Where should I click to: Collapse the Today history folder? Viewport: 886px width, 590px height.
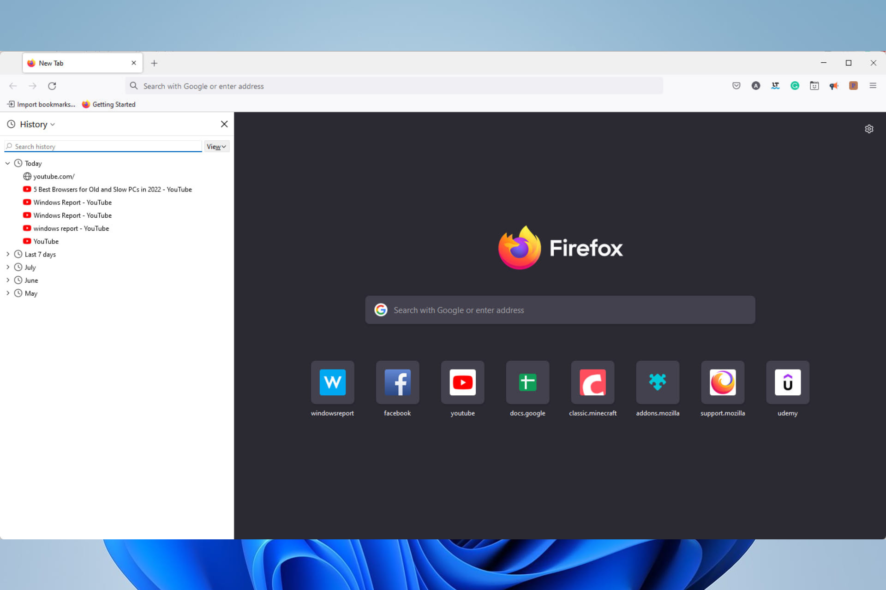click(x=7, y=163)
